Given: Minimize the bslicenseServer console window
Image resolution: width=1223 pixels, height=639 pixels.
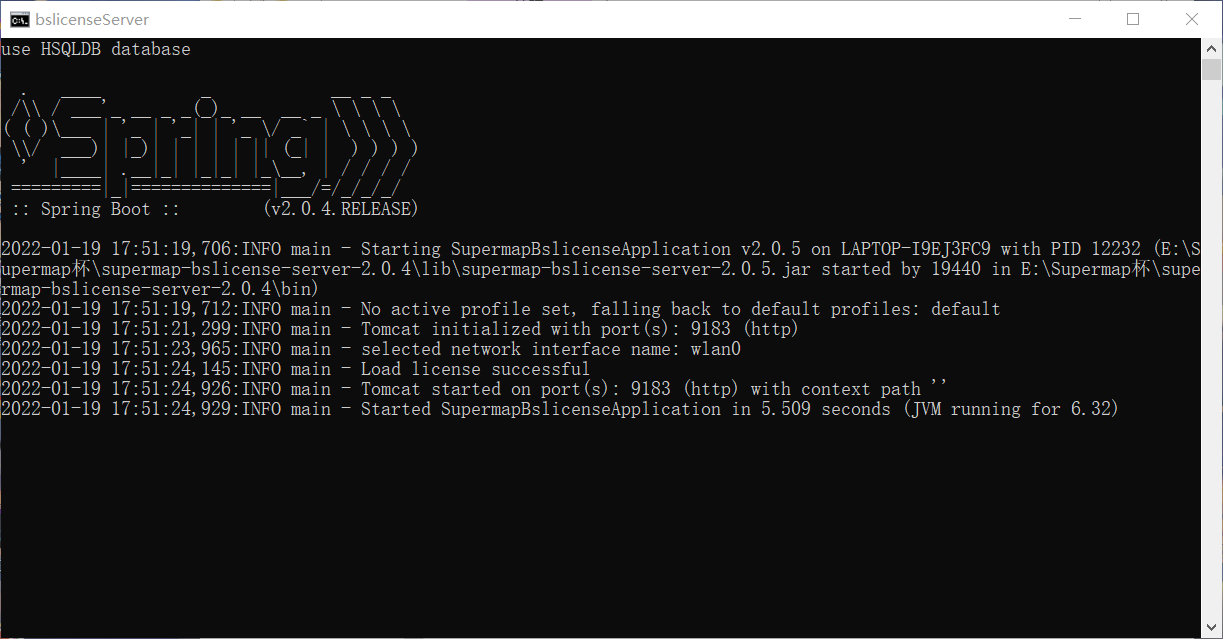Looking at the screenshot, I should [1074, 19].
